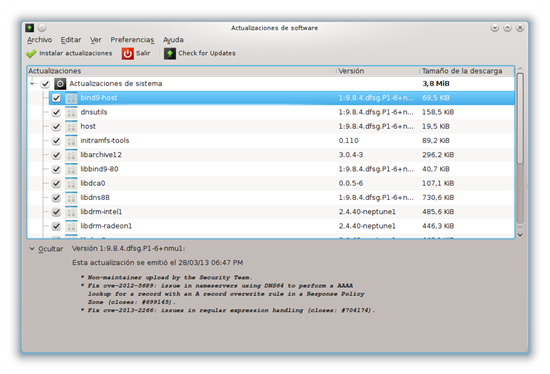Click the package icon of initramfs-tools
This screenshot has height=374, width=550.
[71, 141]
